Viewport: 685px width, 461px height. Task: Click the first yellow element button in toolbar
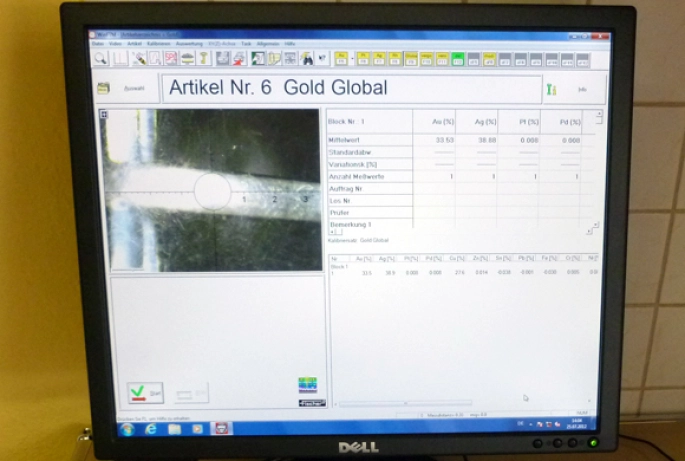[x=342, y=59]
